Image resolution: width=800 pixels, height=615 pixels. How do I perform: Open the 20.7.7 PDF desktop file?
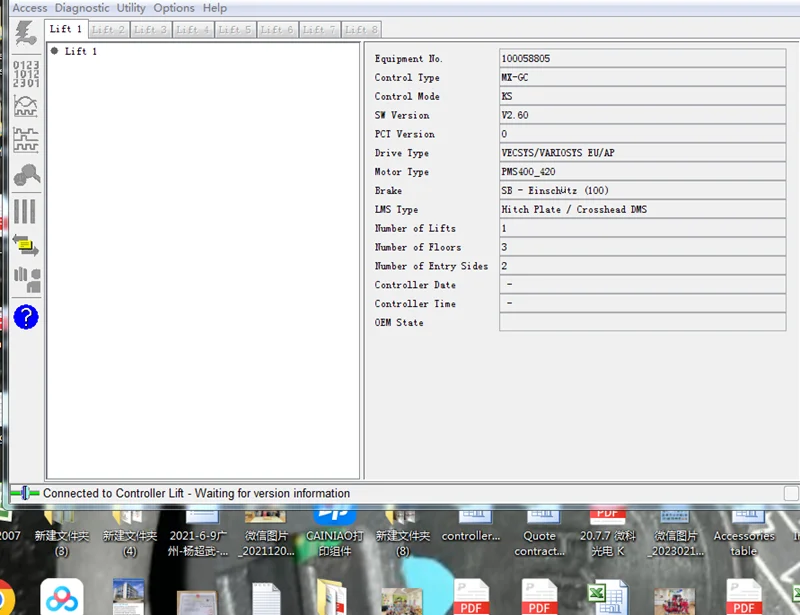[x=608, y=533]
